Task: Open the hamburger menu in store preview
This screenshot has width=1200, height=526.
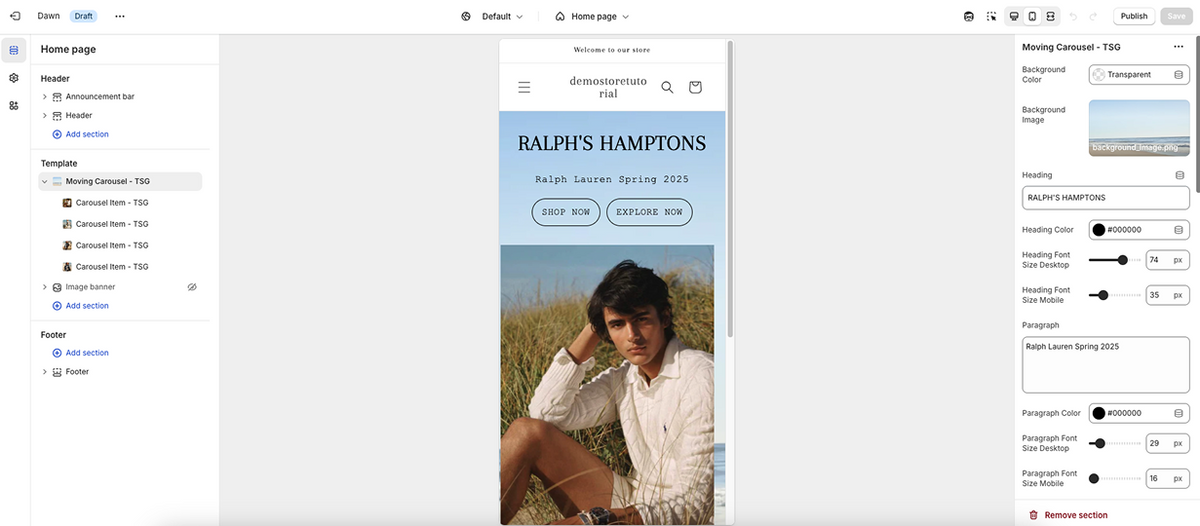Action: [x=524, y=87]
